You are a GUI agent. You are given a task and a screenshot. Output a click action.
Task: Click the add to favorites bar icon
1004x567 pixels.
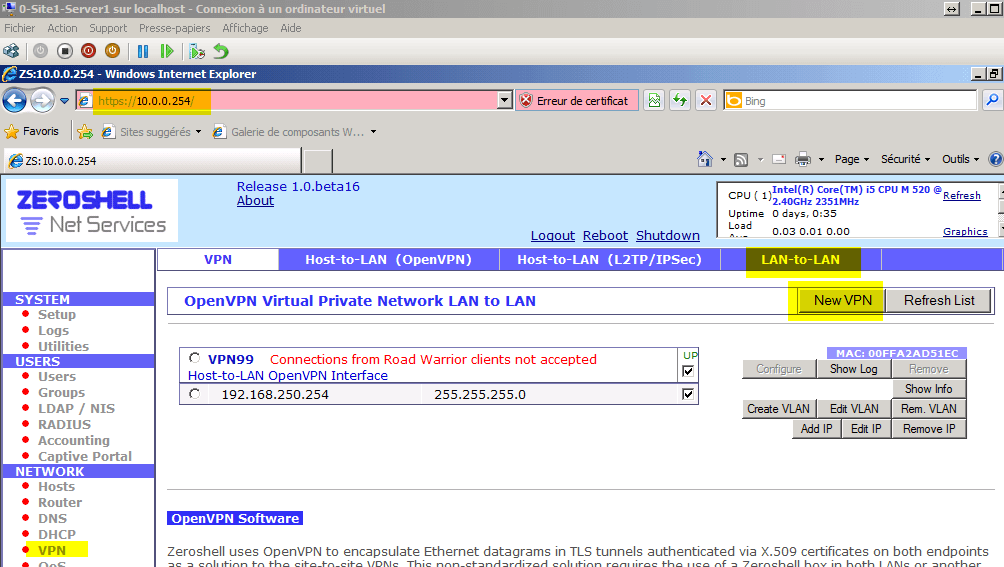(85, 132)
